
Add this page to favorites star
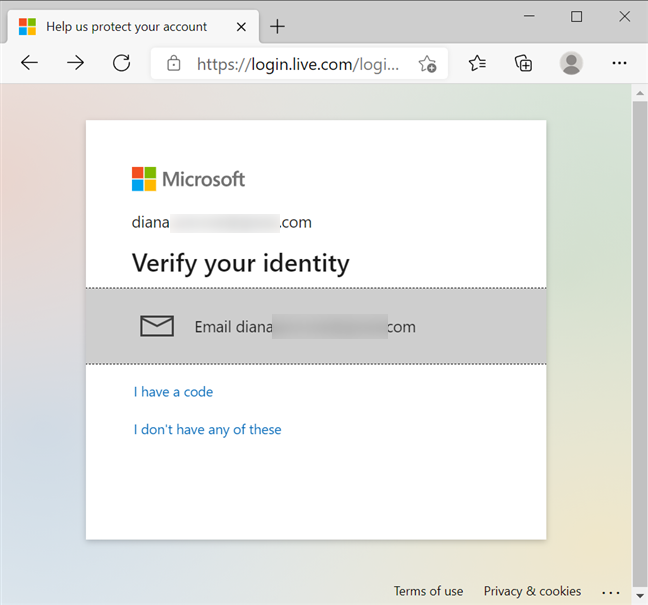tap(427, 64)
